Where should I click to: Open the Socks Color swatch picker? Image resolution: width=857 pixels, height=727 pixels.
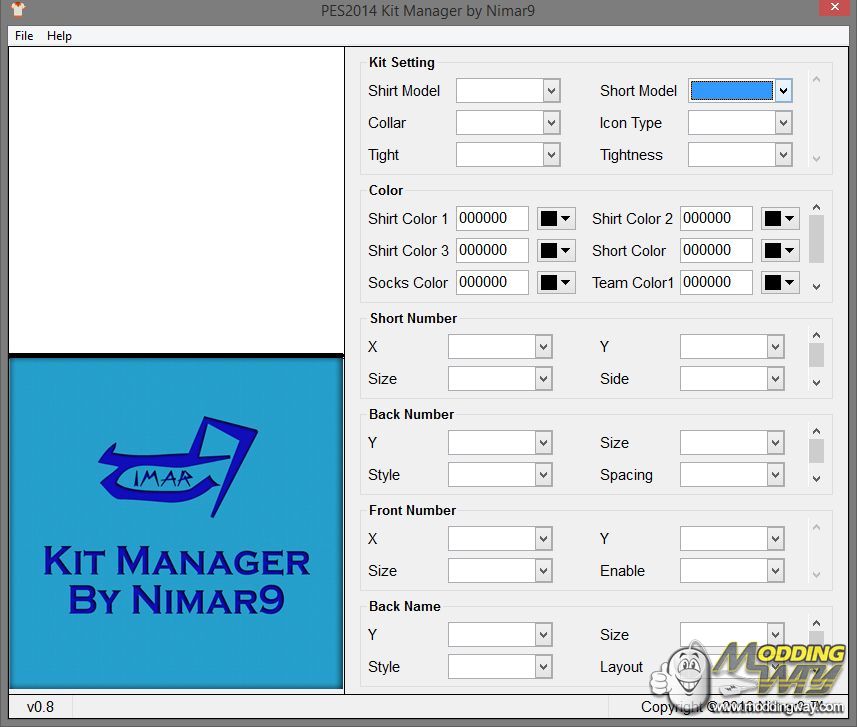coord(556,283)
